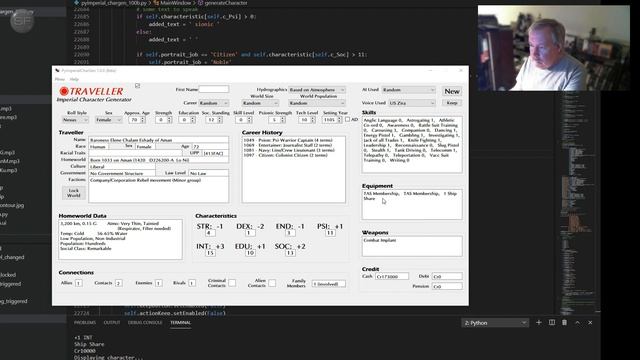Open the Roll Style dropdown

tap(75, 120)
